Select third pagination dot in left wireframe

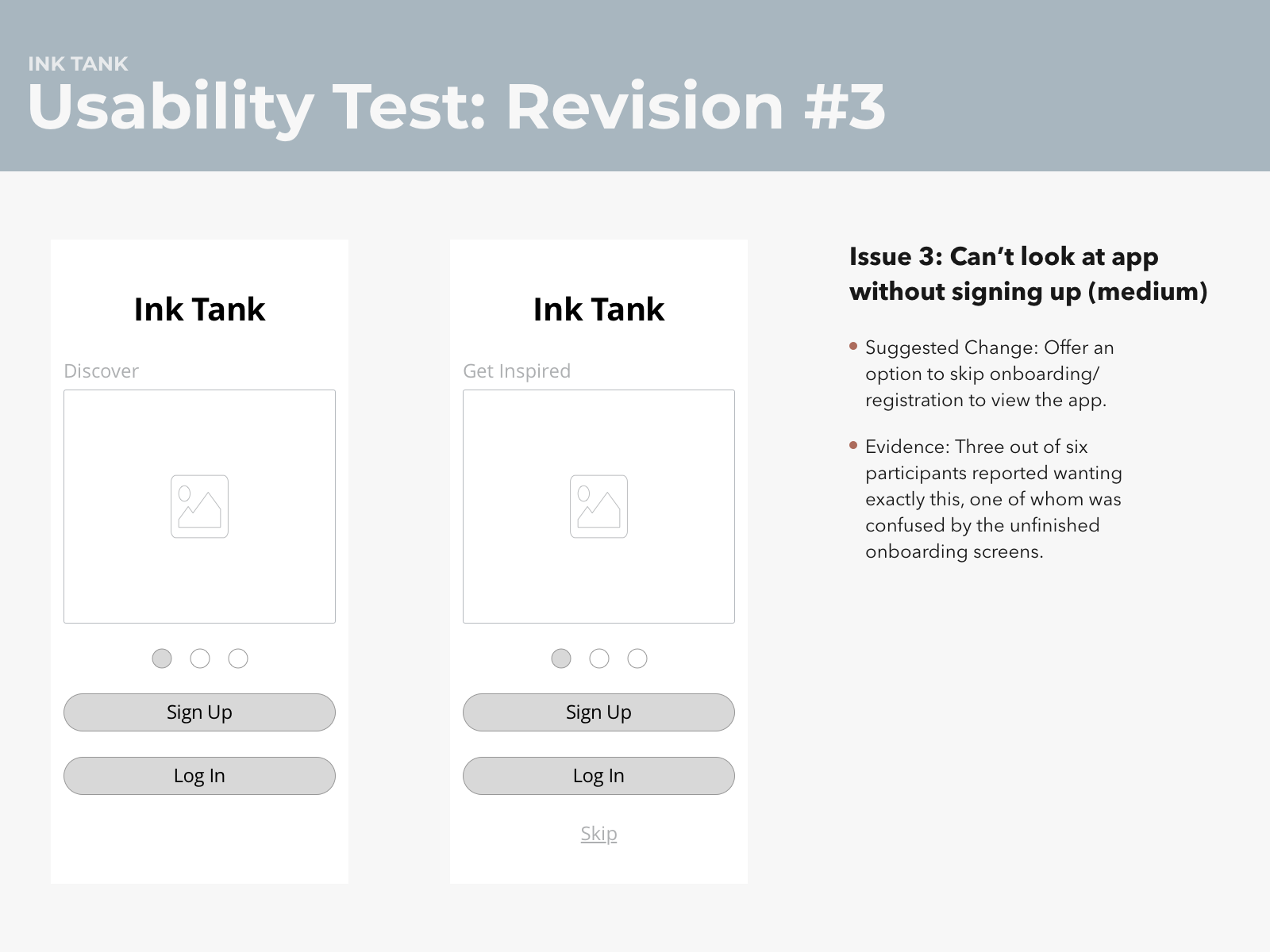tap(238, 658)
